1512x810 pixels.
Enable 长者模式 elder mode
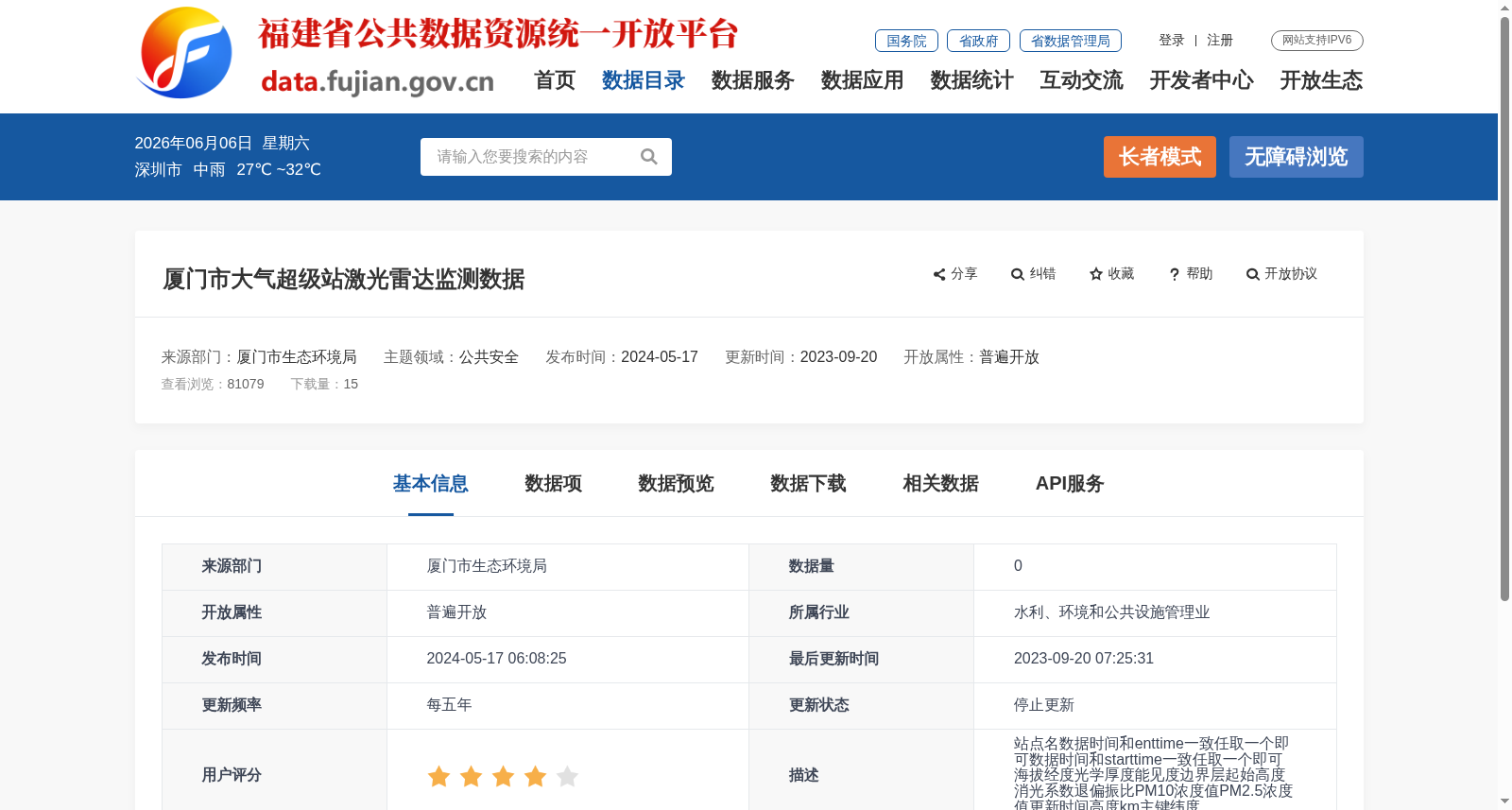click(x=1160, y=157)
